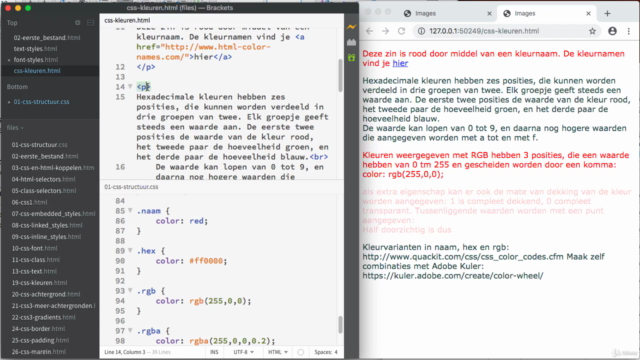
Task: Open text-styles.html in working files
Action: tap(35, 49)
